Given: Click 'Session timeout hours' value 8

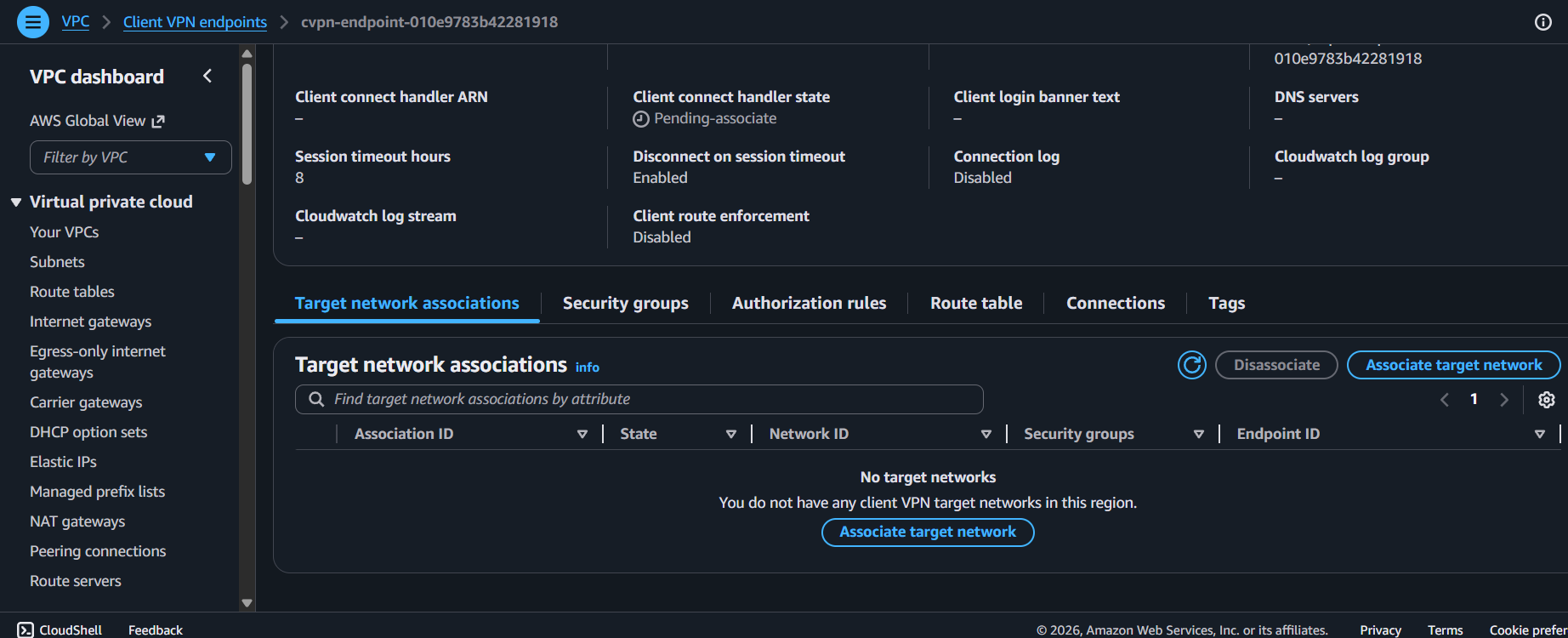Looking at the screenshot, I should tap(299, 178).
